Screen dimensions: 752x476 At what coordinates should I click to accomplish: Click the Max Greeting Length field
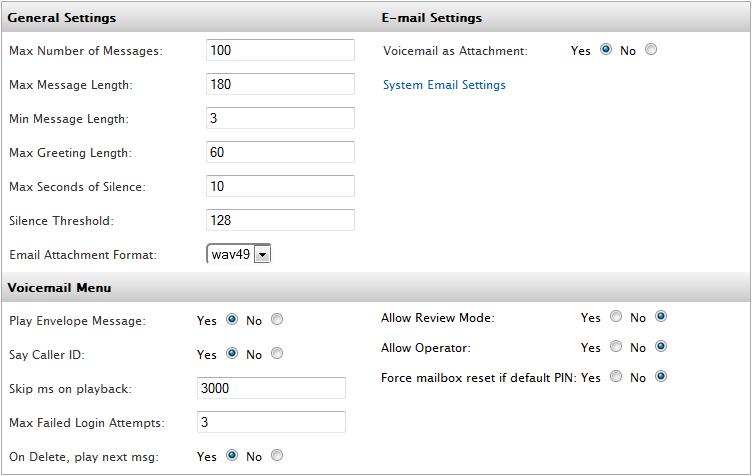281,152
